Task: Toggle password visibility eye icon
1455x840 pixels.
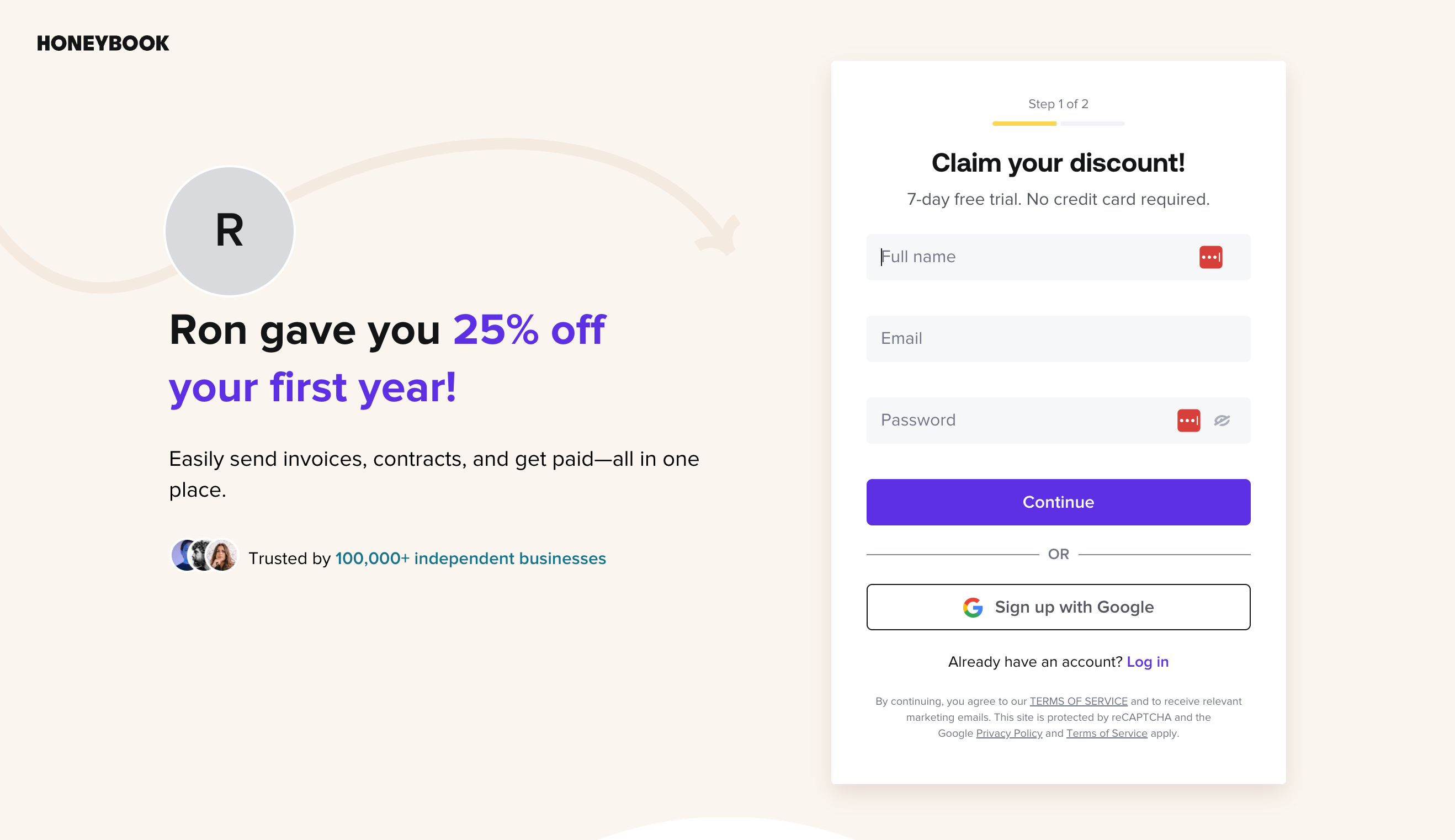Action: pos(1222,421)
